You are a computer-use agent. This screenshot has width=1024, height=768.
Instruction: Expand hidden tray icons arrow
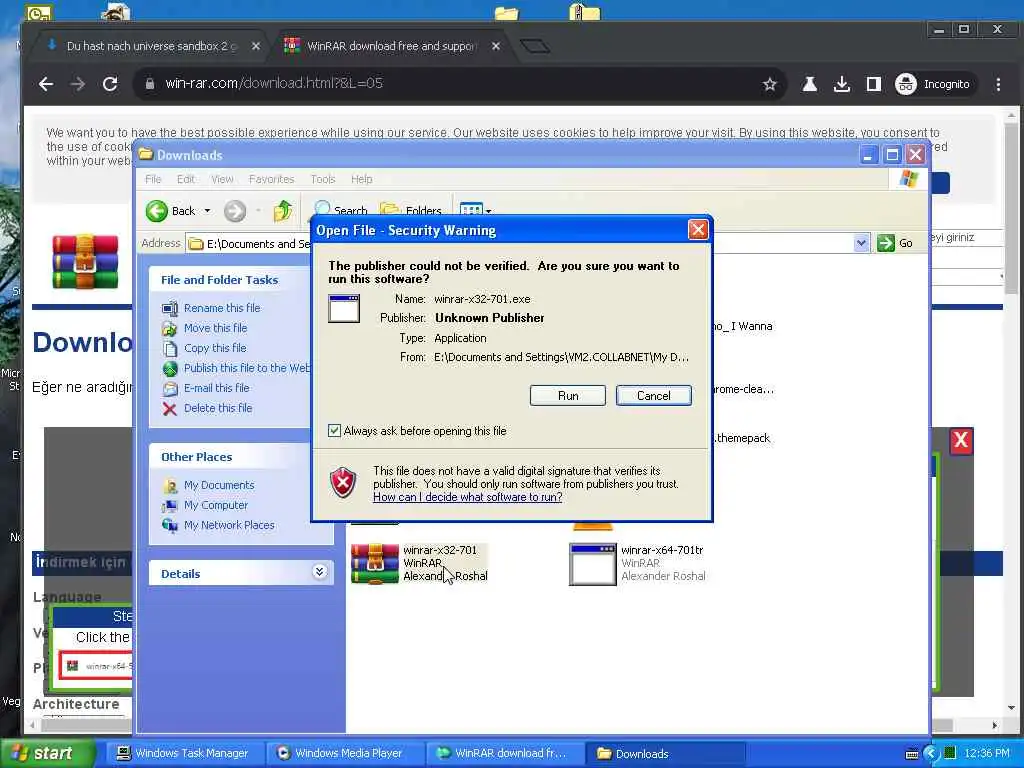click(931, 754)
